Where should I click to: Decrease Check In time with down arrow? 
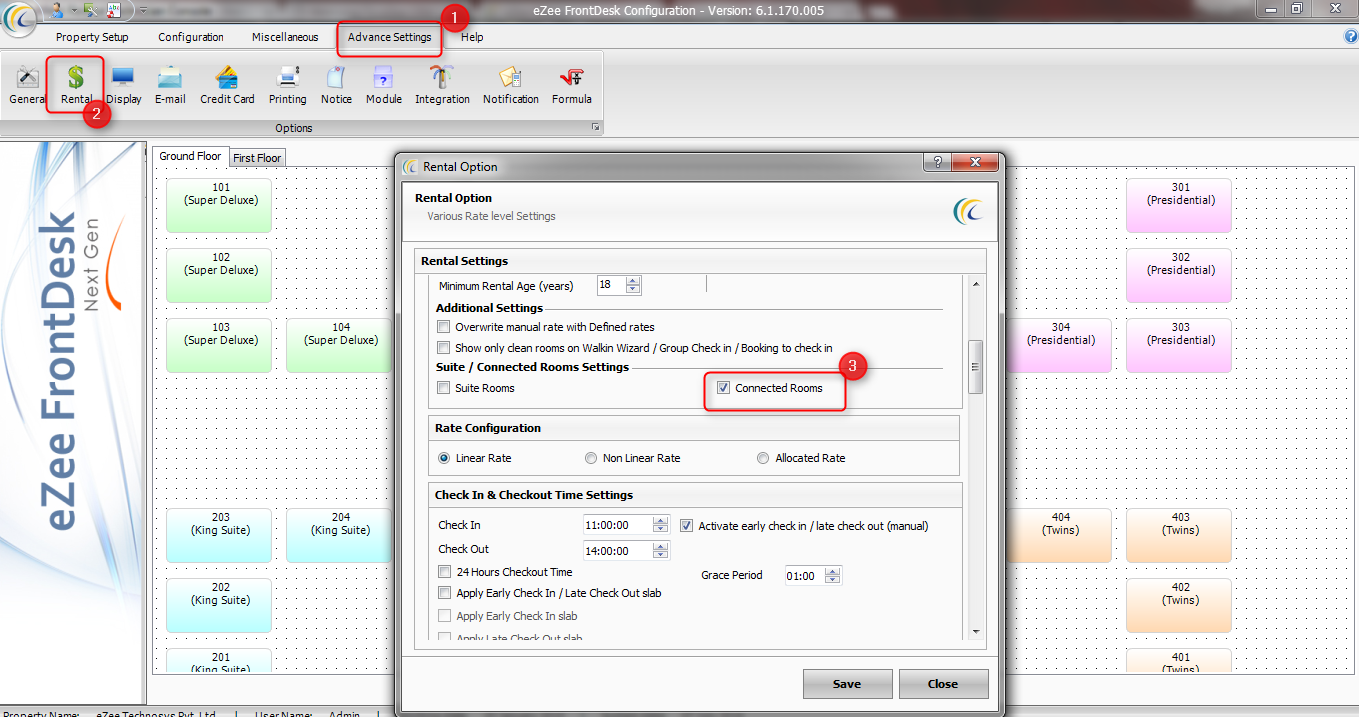(x=660, y=529)
